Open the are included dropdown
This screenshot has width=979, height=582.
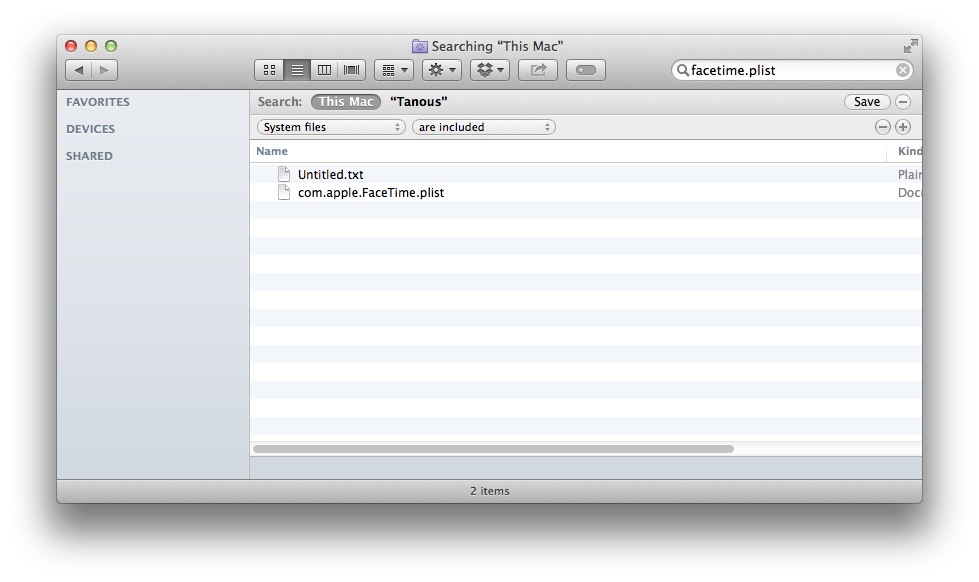(x=484, y=127)
